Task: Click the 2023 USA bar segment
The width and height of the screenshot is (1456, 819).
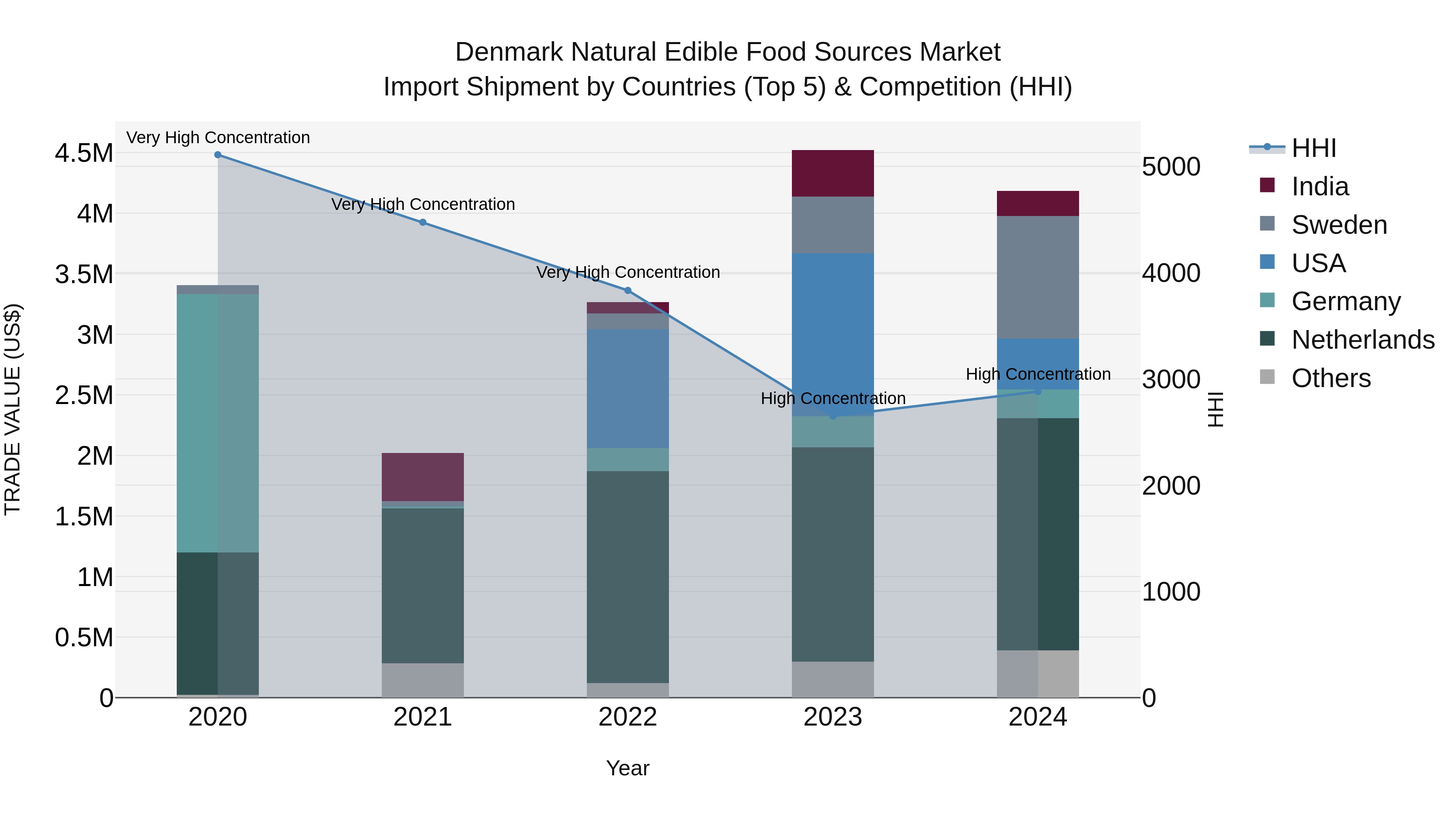Action: pos(833,334)
